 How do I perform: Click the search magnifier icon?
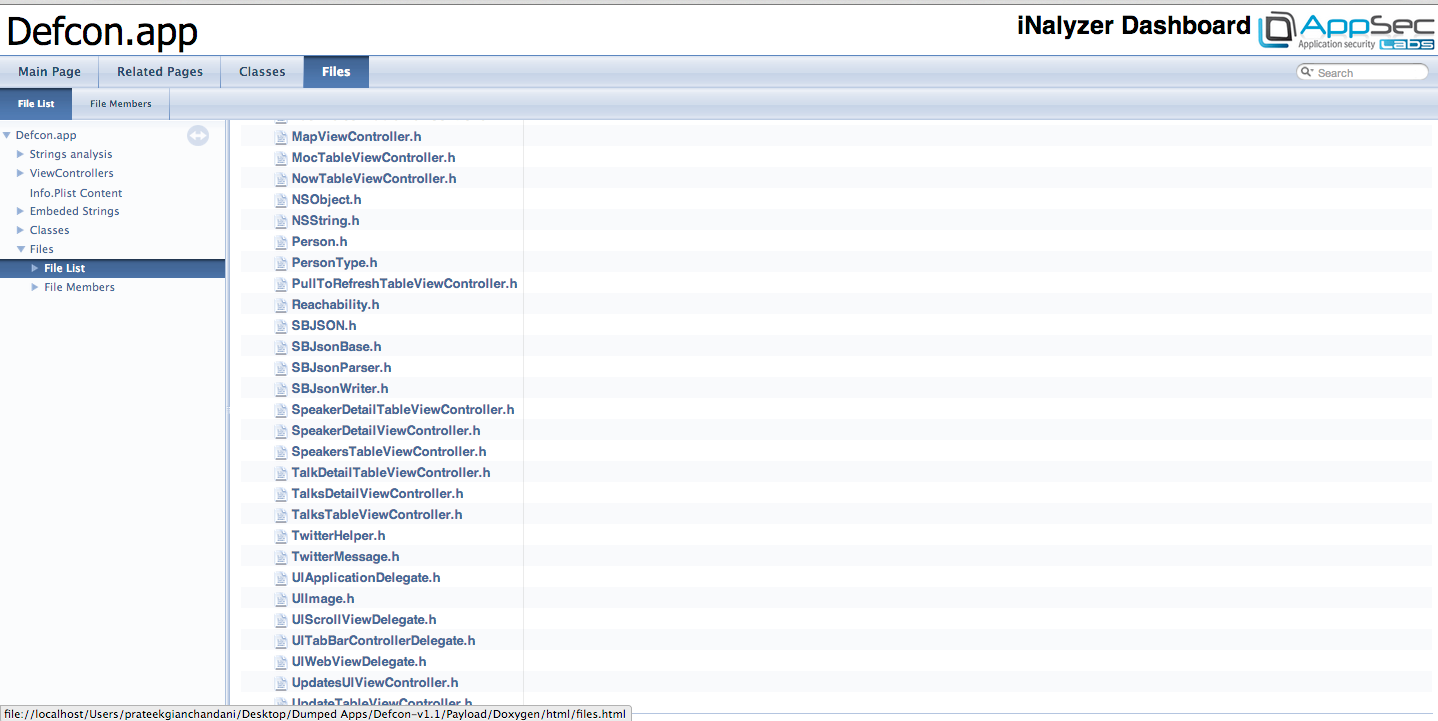click(1307, 72)
